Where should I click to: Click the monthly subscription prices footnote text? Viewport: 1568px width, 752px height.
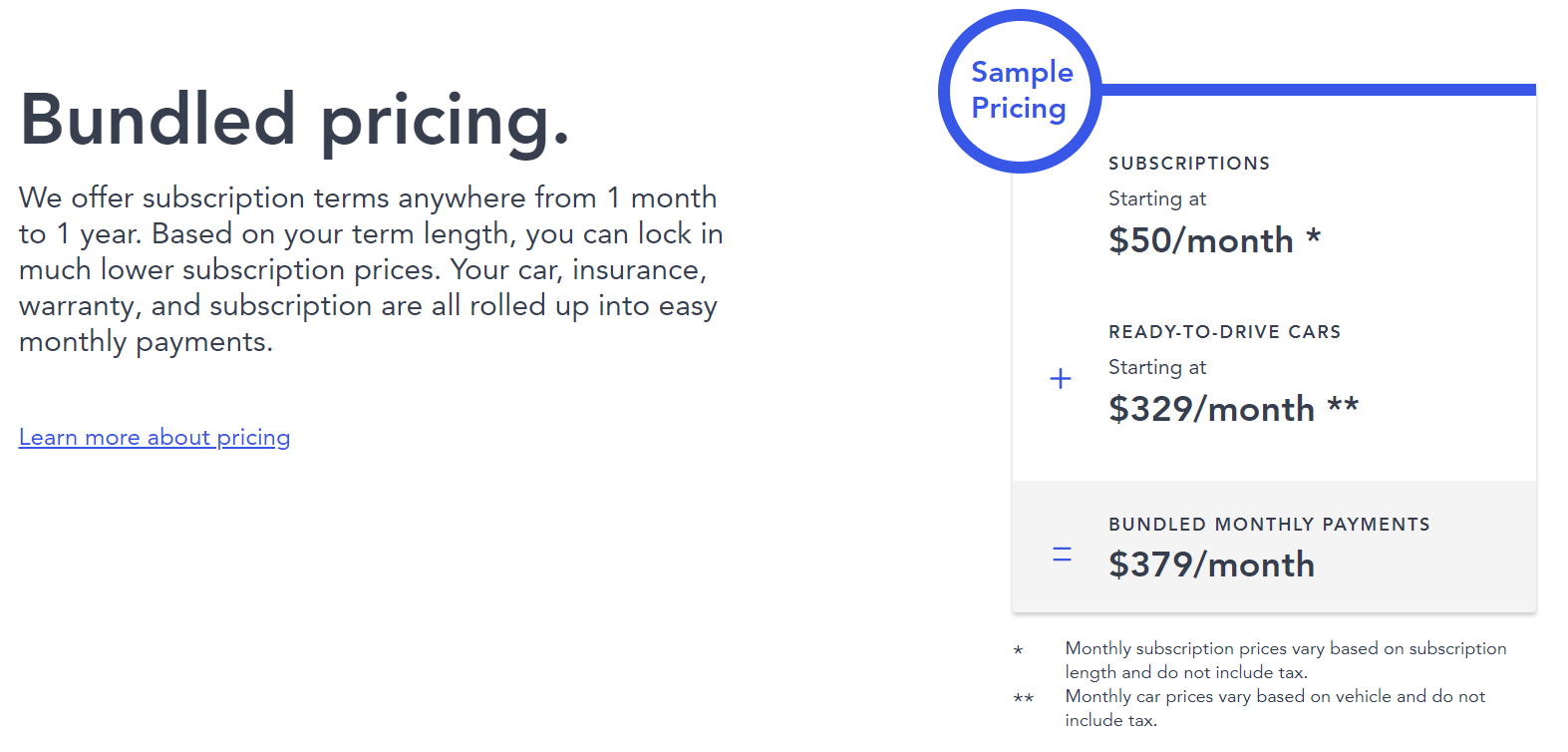coord(1285,660)
